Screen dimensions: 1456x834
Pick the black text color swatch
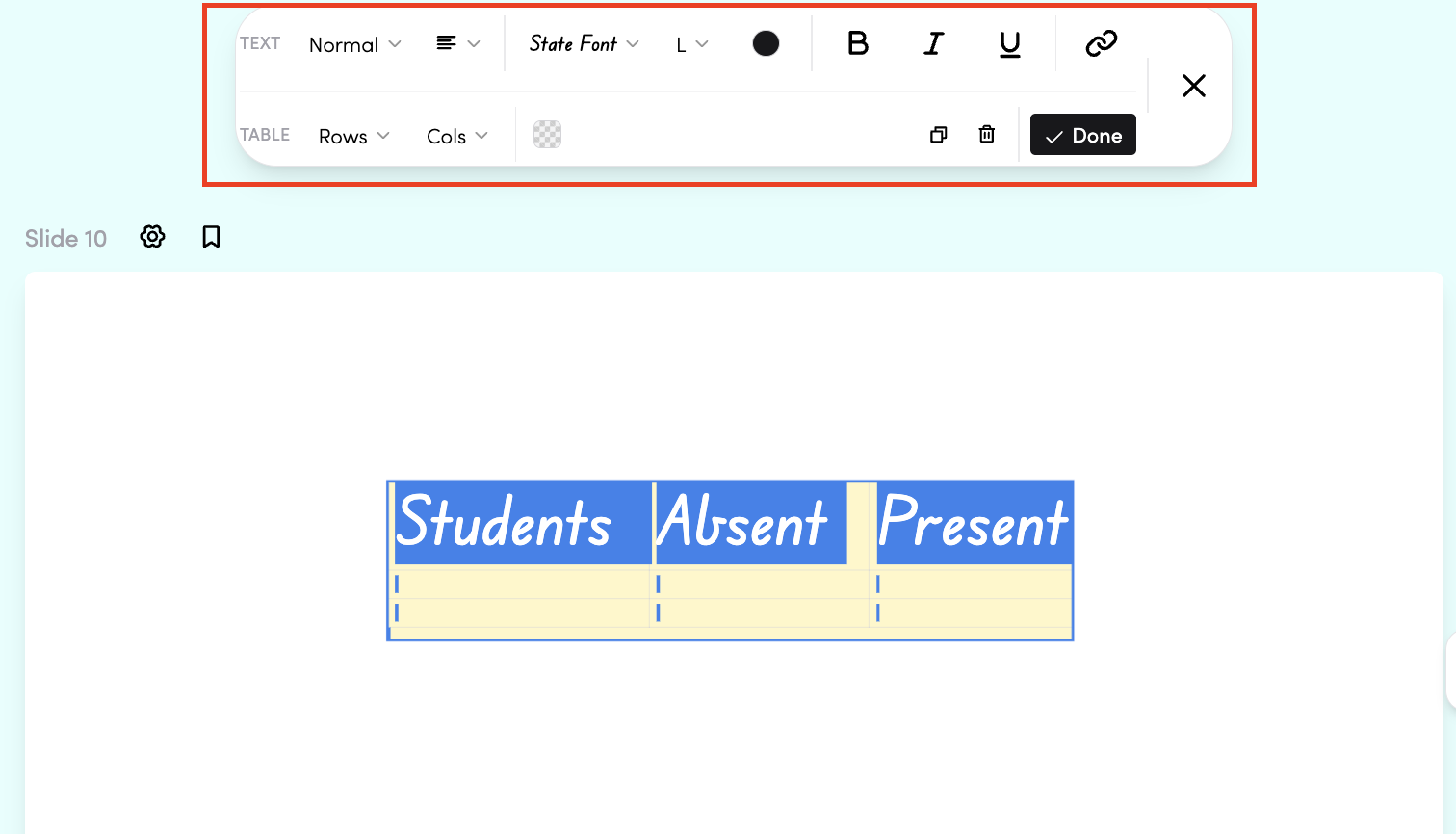coord(766,43)
